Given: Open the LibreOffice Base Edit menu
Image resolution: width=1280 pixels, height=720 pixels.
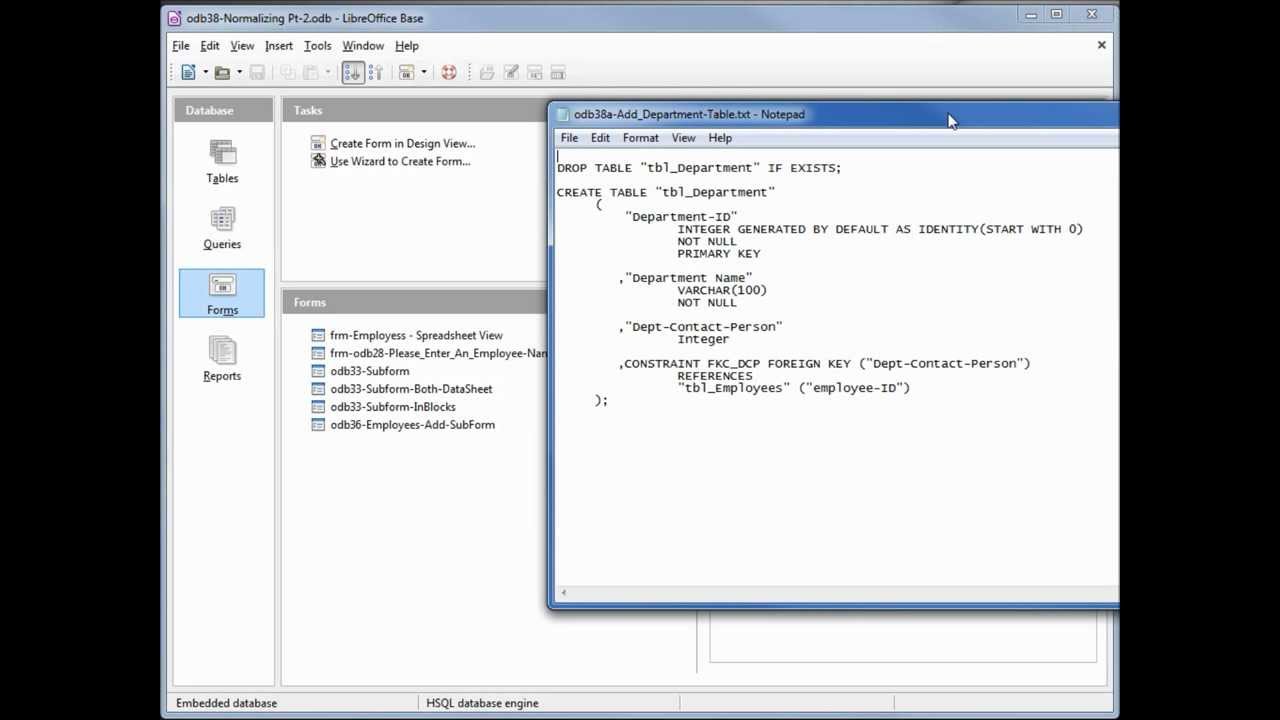Looking at the screenshot, I should click(x=210, y=46).
